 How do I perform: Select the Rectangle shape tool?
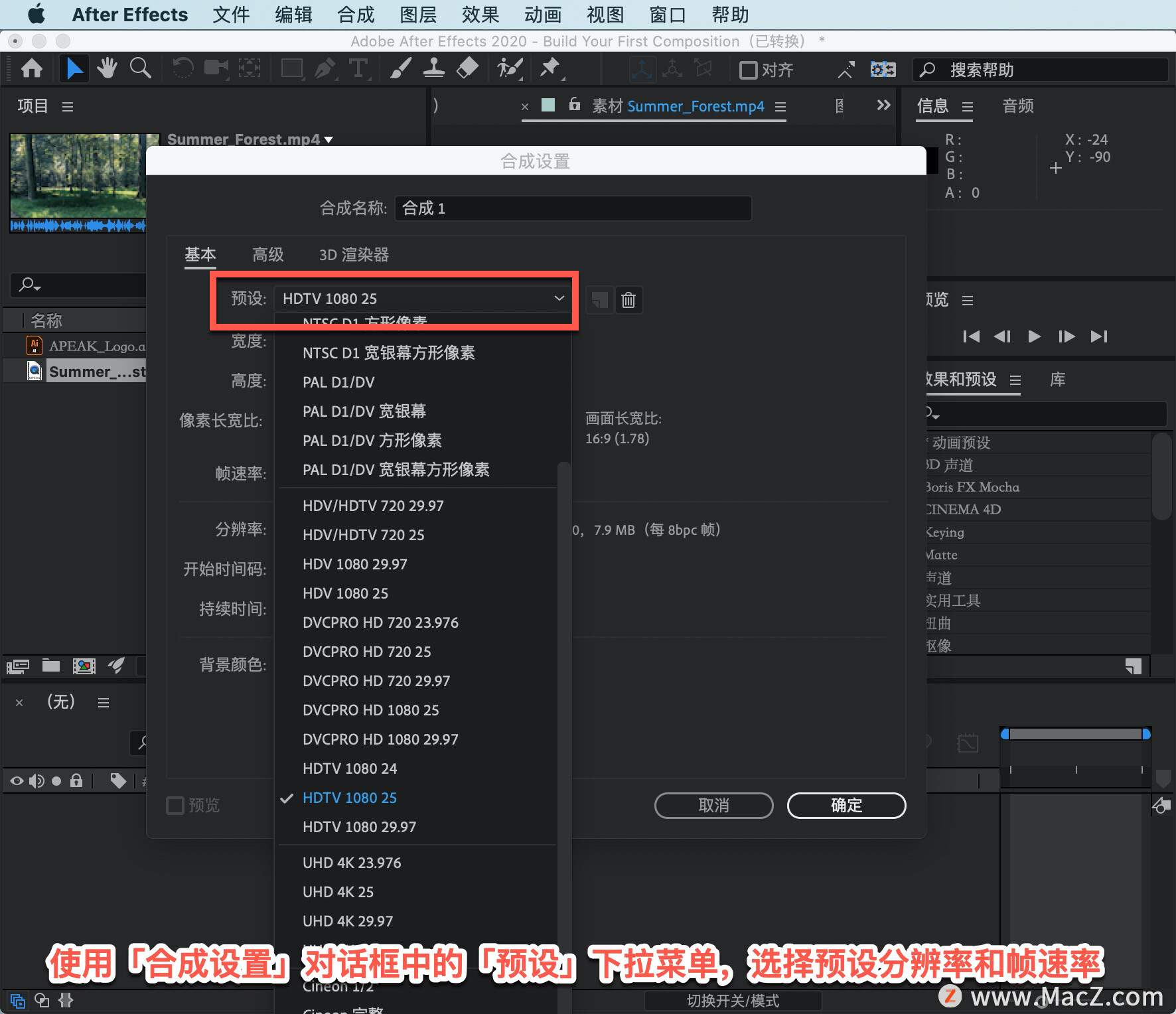(292, 68)
